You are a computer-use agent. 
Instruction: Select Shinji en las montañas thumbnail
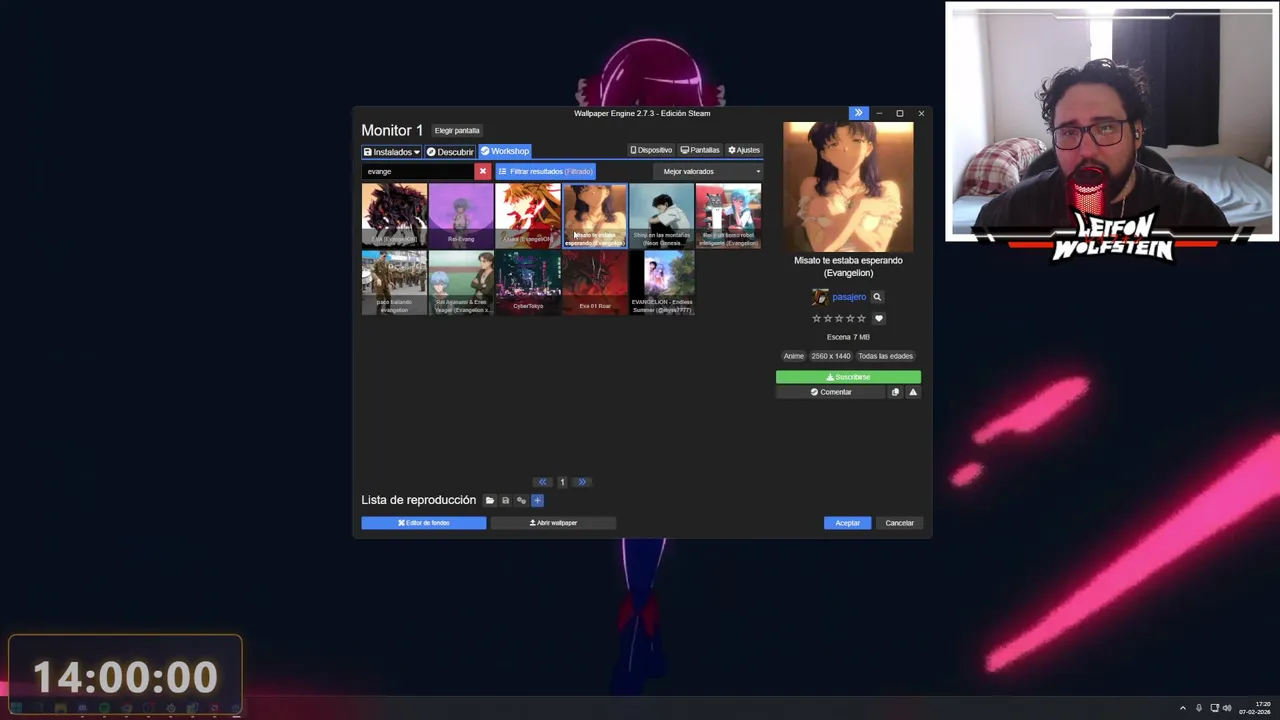(x=661, y=215)
